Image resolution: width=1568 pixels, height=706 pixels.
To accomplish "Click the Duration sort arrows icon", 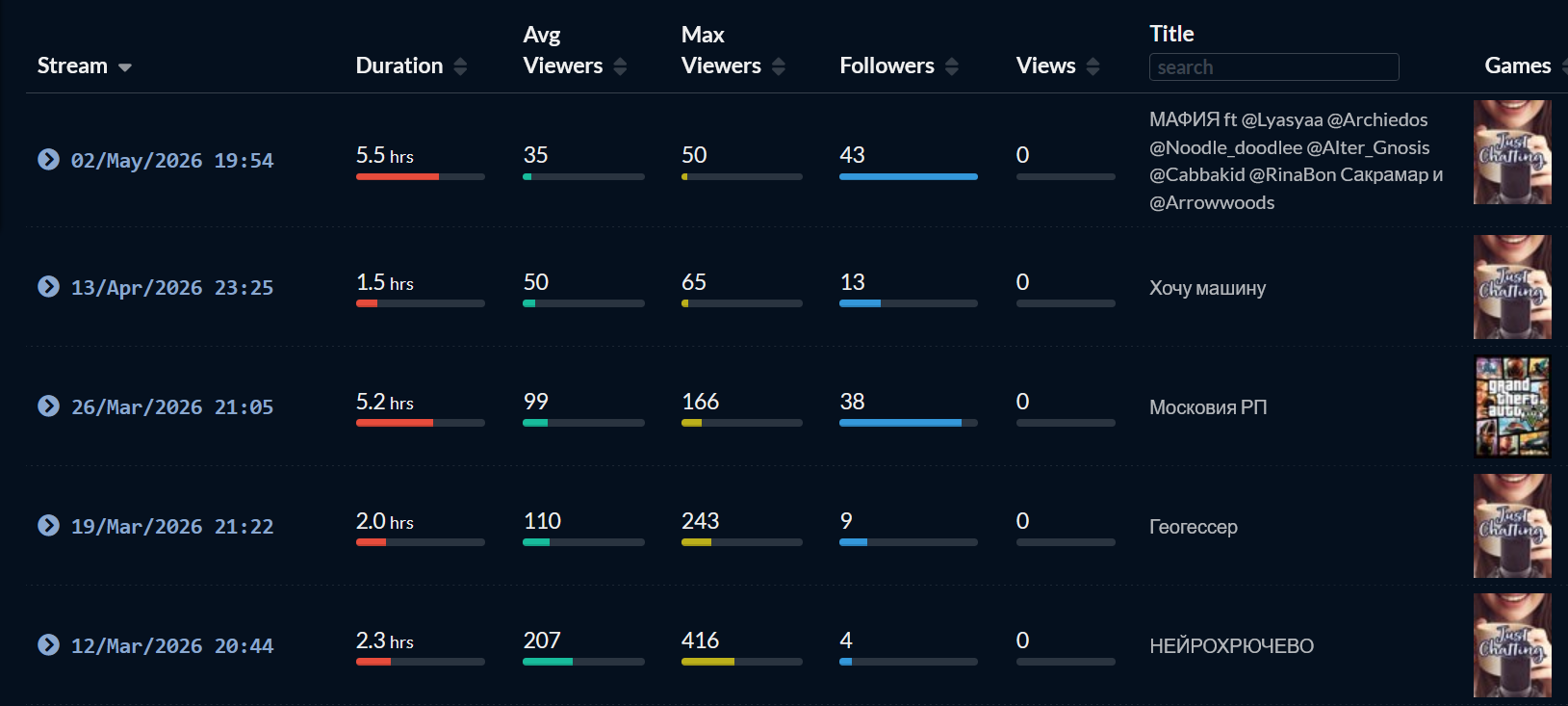I will coord(460,66).
